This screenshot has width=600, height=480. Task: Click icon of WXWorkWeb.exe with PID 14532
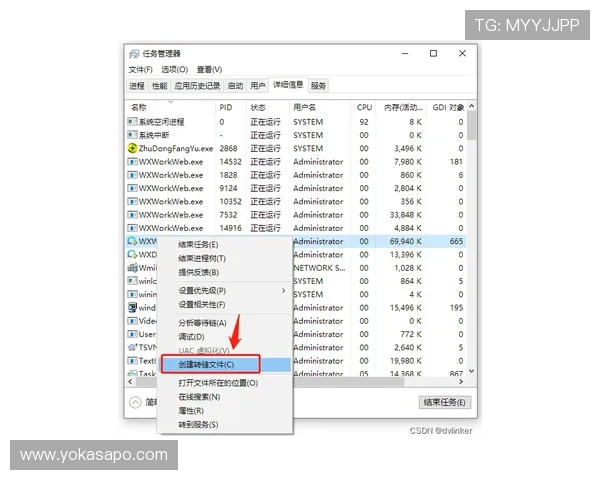pyautogui.click(x=132, y=162)
